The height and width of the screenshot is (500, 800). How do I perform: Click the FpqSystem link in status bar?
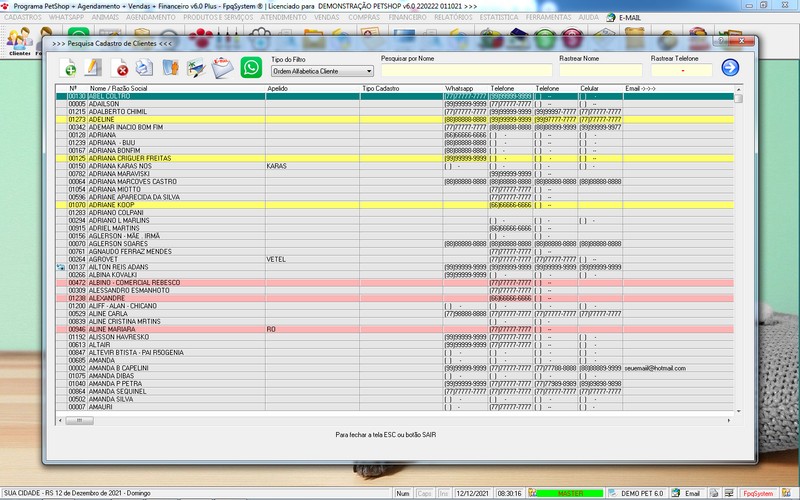758,493
